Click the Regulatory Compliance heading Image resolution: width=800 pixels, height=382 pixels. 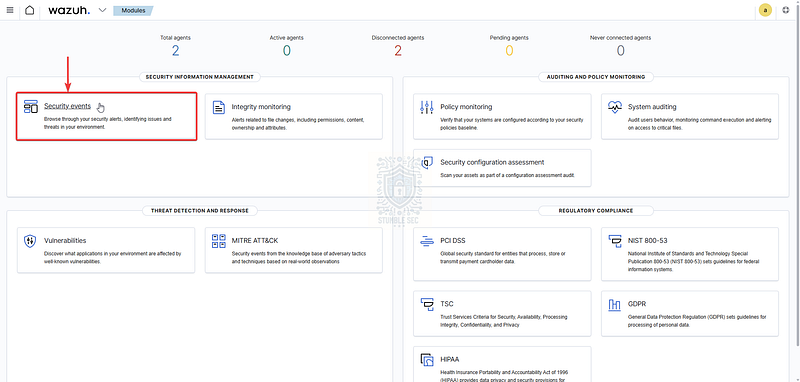coord(596,211)
